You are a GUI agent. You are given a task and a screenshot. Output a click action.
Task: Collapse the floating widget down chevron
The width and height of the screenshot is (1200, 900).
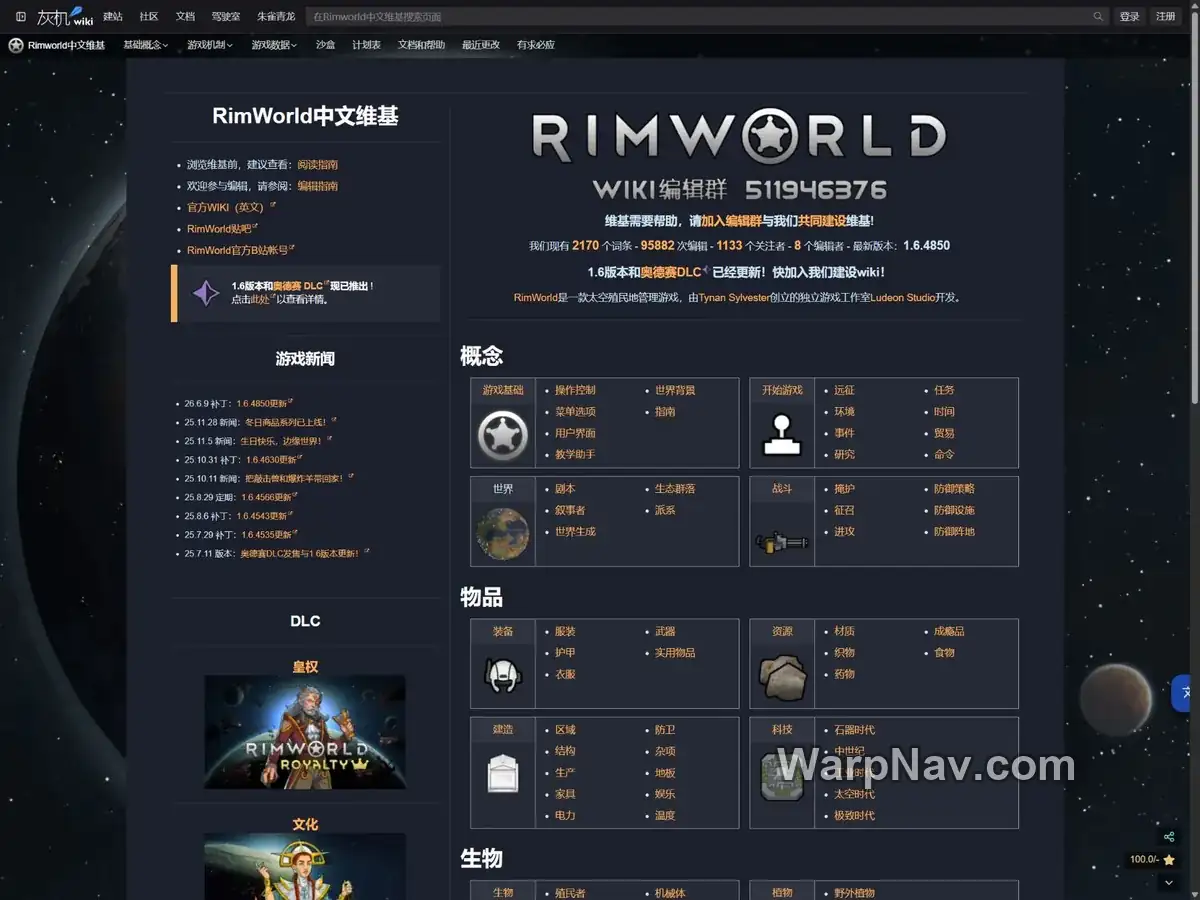pos(1169,883)
